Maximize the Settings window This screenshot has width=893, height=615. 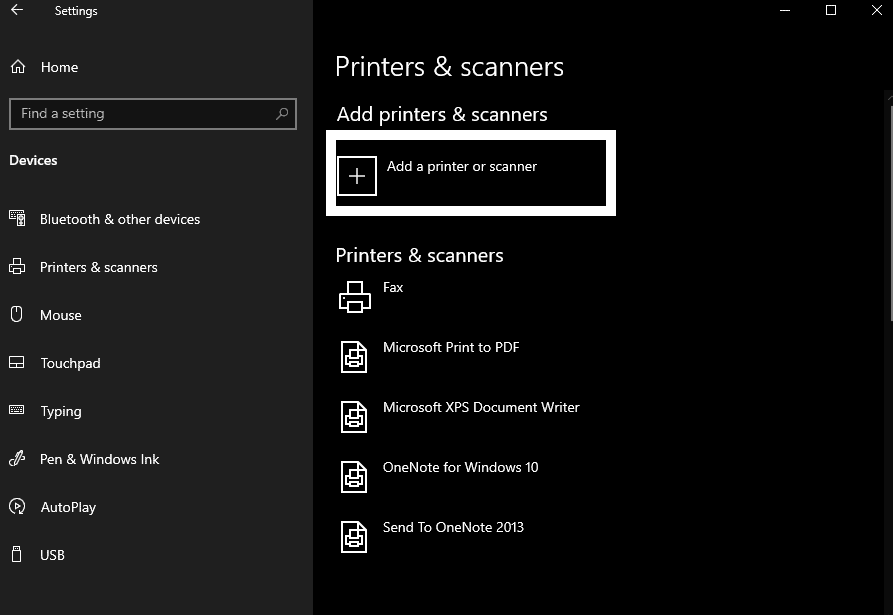coord(831,10)
